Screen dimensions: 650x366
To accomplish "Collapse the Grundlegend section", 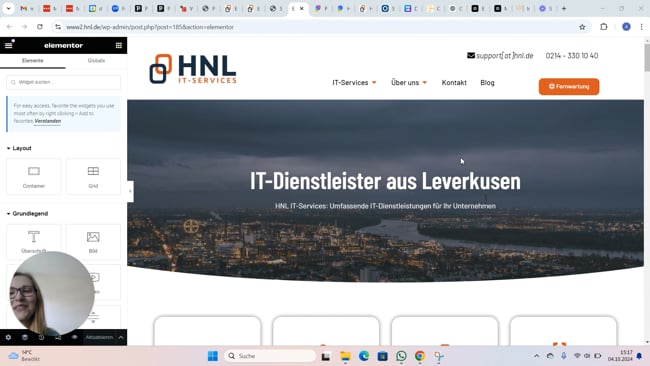I will tap(27, 213).
